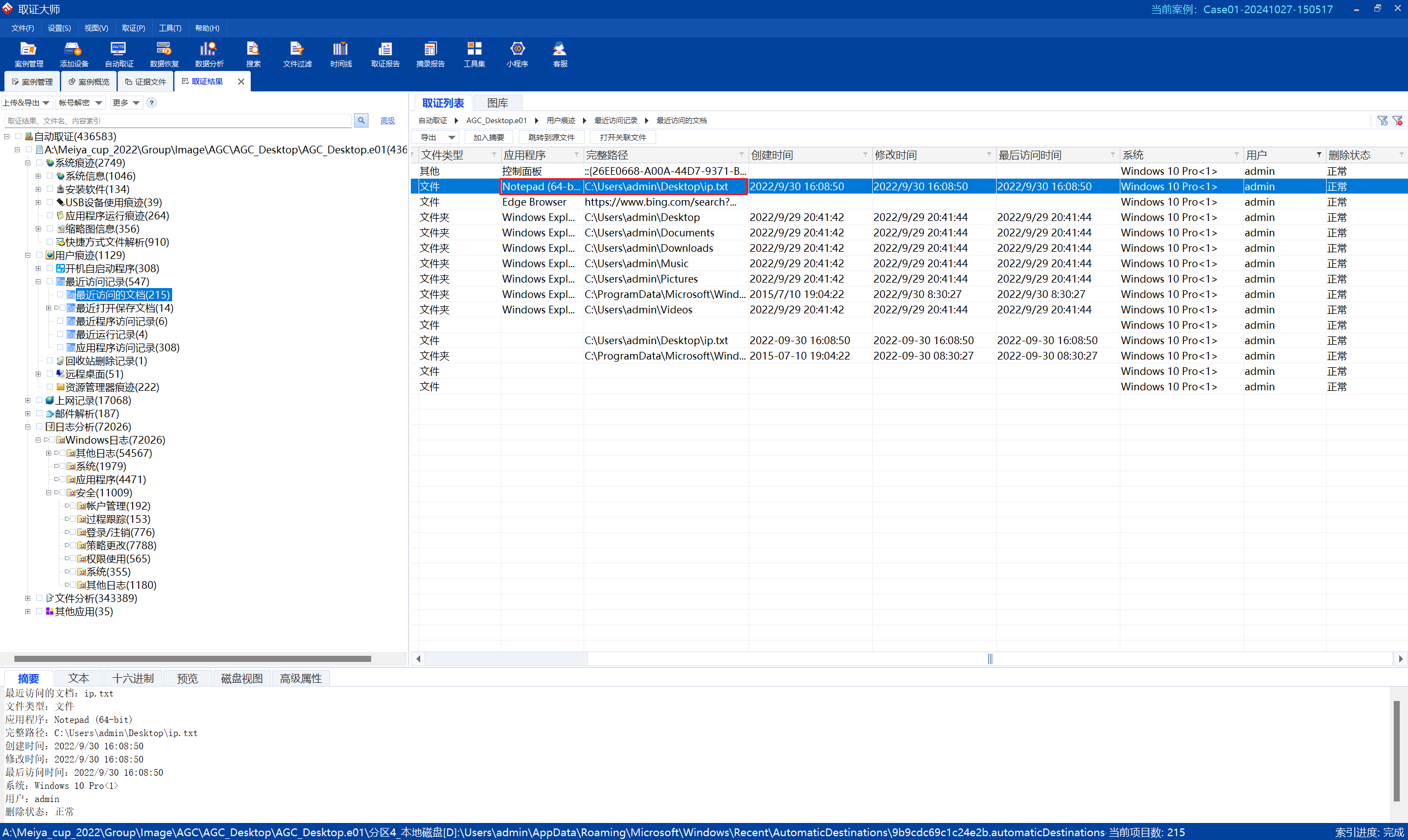Click the 加入摘要 button

click(488, 137)
